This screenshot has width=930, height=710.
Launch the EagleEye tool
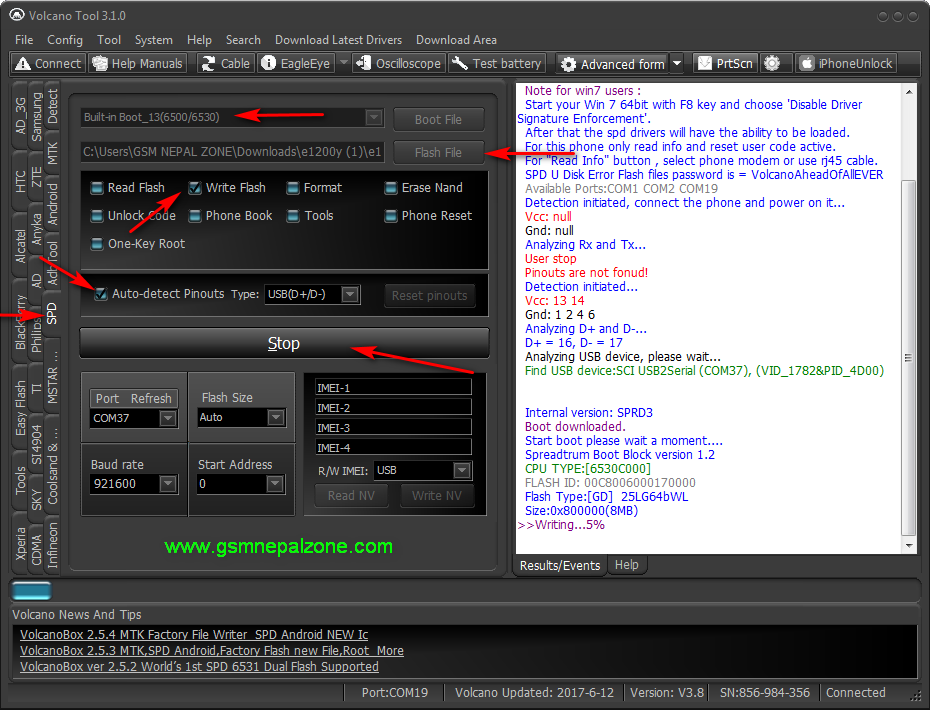(x=296, y=63)
